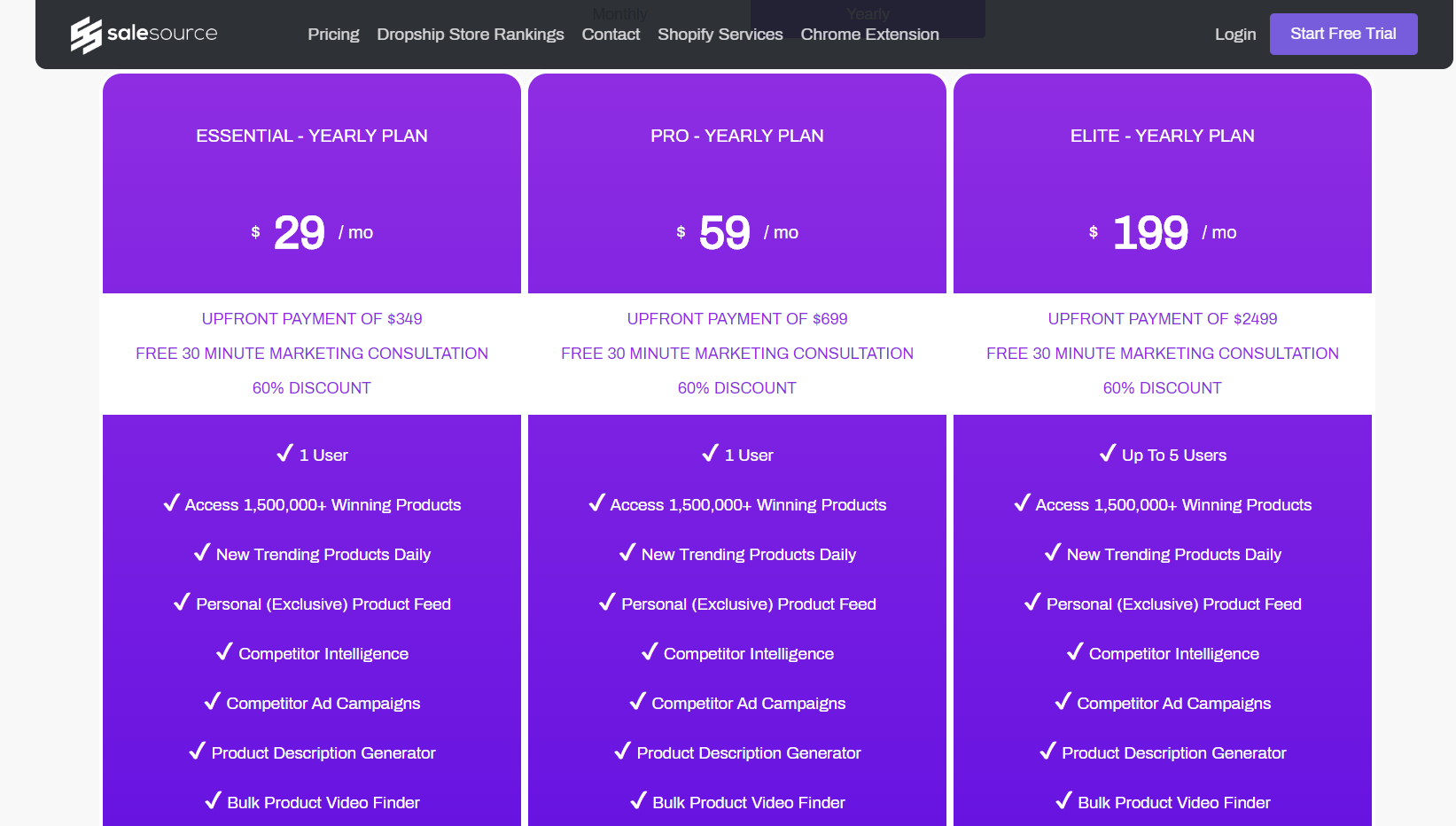Go to Dropship Store Rankings

tap(470, 35)
